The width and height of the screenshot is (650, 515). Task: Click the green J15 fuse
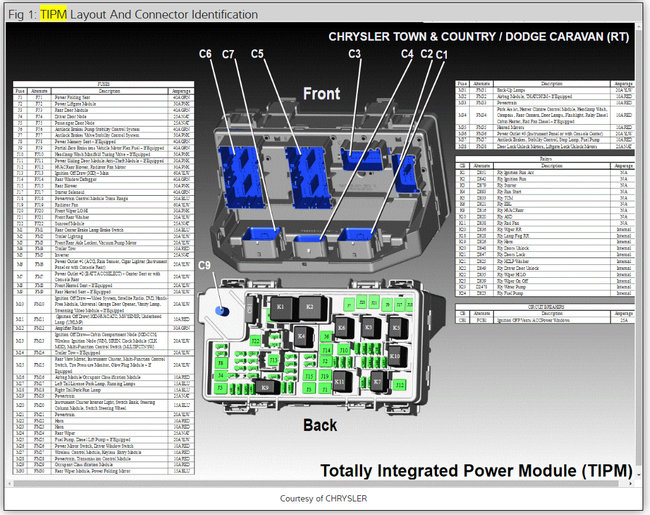[x=309, y=376]
